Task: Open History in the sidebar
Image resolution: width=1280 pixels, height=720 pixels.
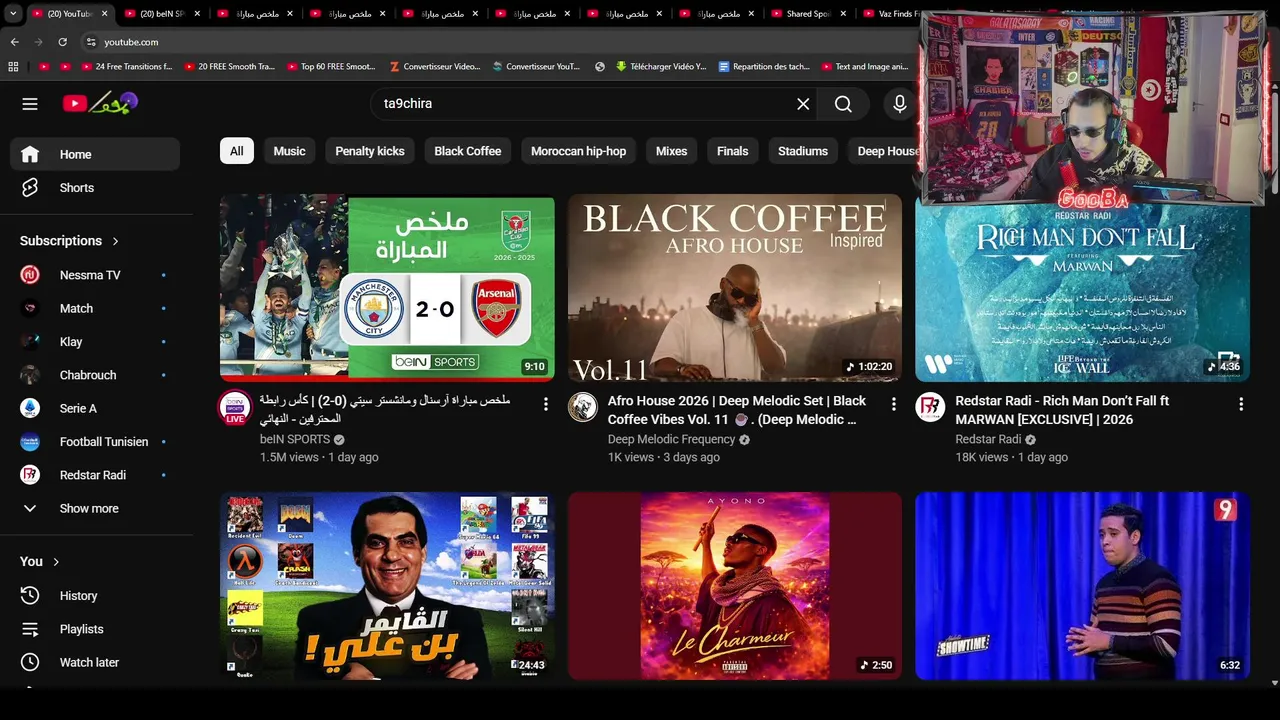Action: [95, 595]
